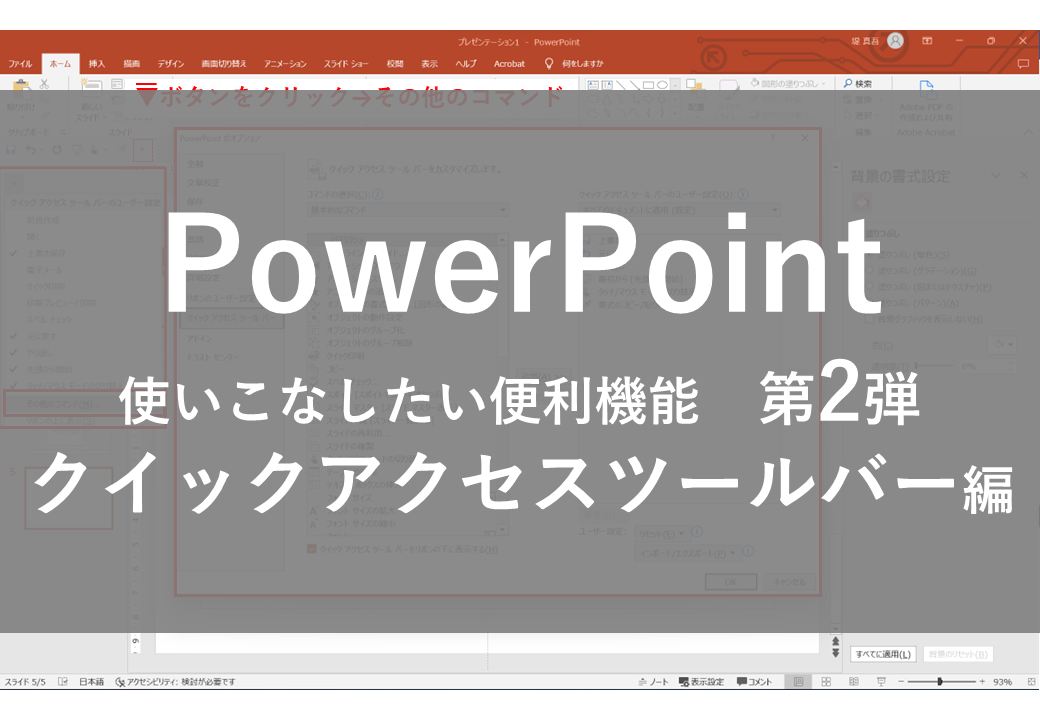
Task: Open 図形の塗りつぶし dropdown
Action: click(788, 84)
